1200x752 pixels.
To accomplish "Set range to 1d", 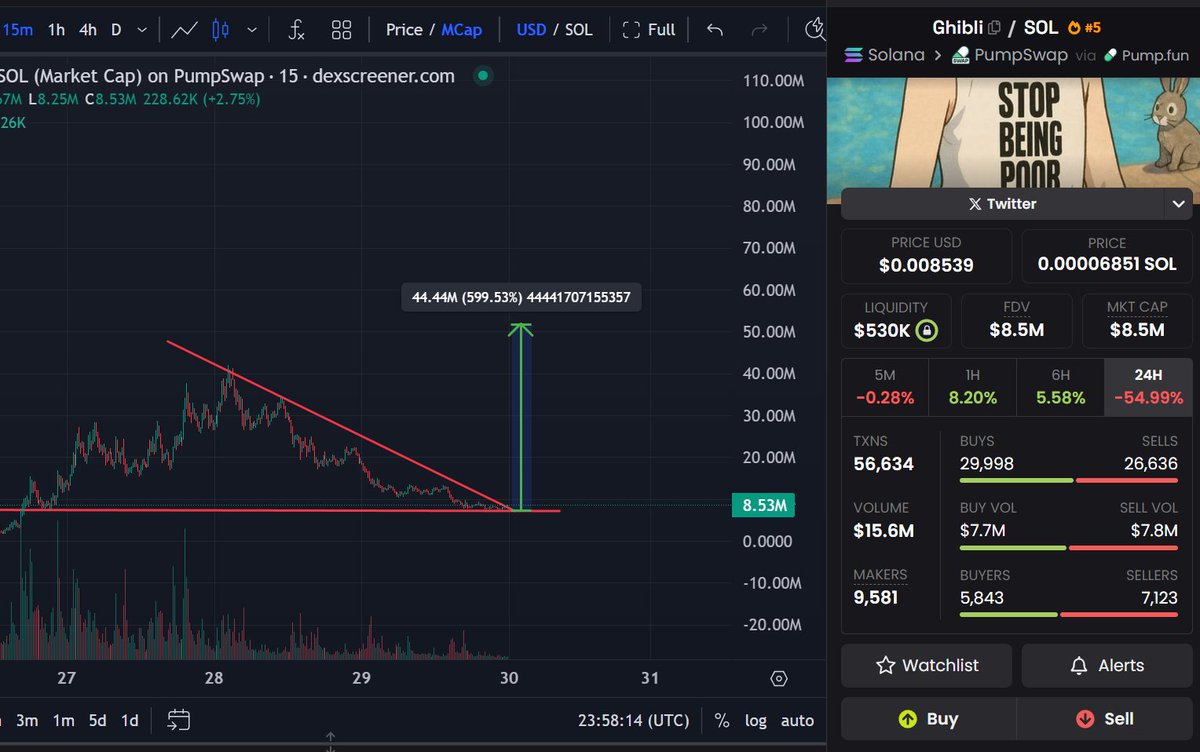I will [x=130, y=720].
